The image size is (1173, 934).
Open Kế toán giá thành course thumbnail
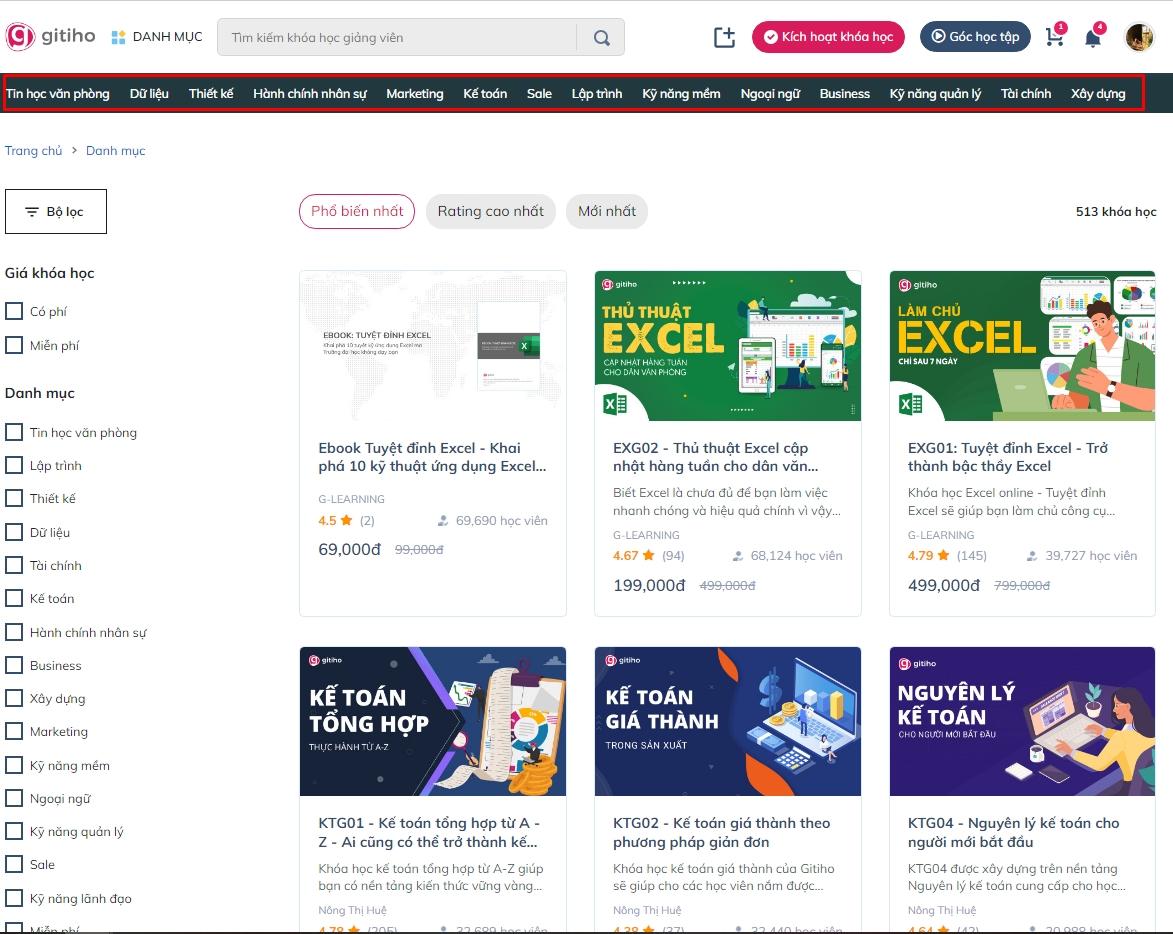click(x=727, y=721)
